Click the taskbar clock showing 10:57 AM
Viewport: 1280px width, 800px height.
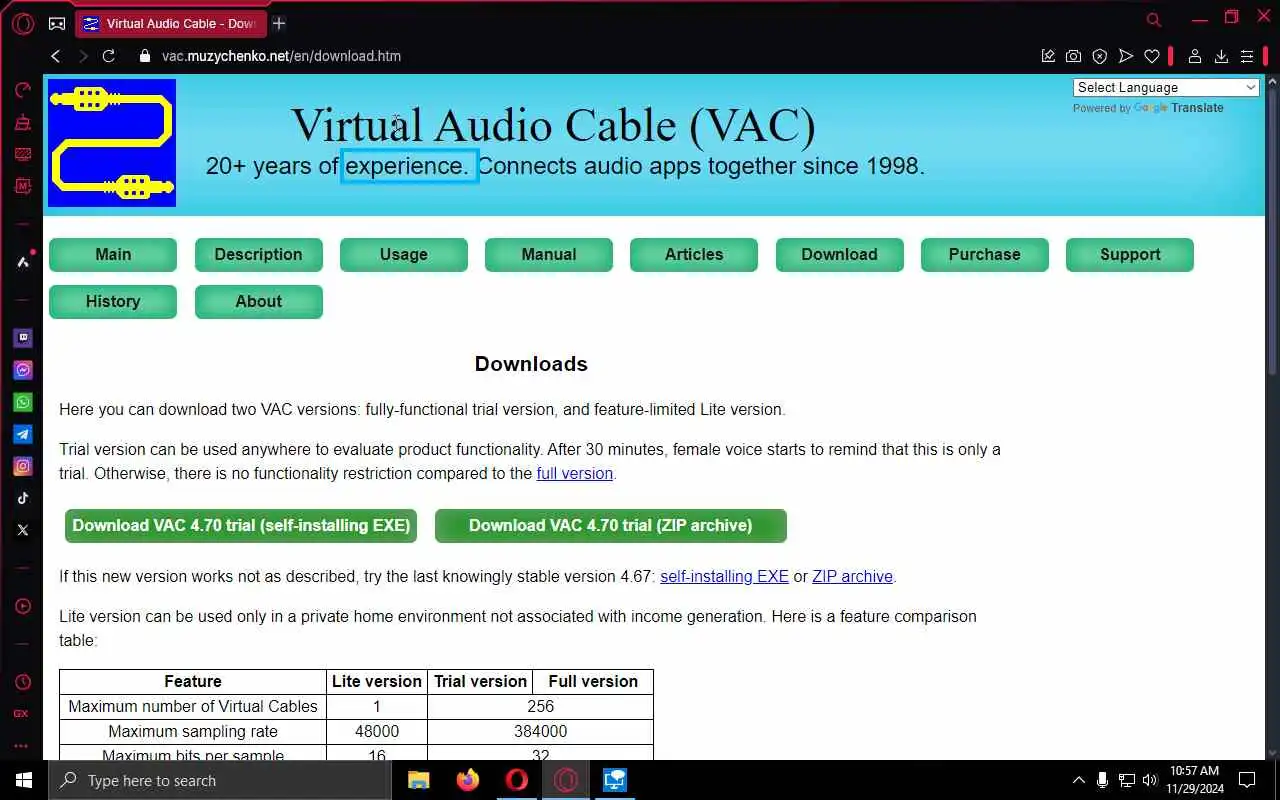click(x=1195, y=780)
